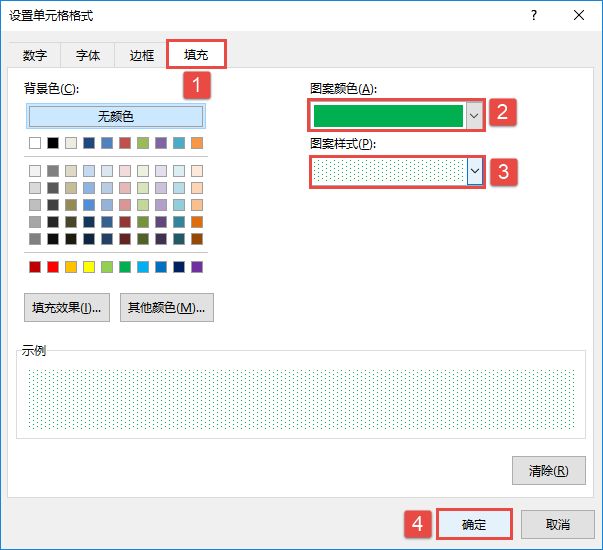Switch to the 数字 tab

[35, 55]
